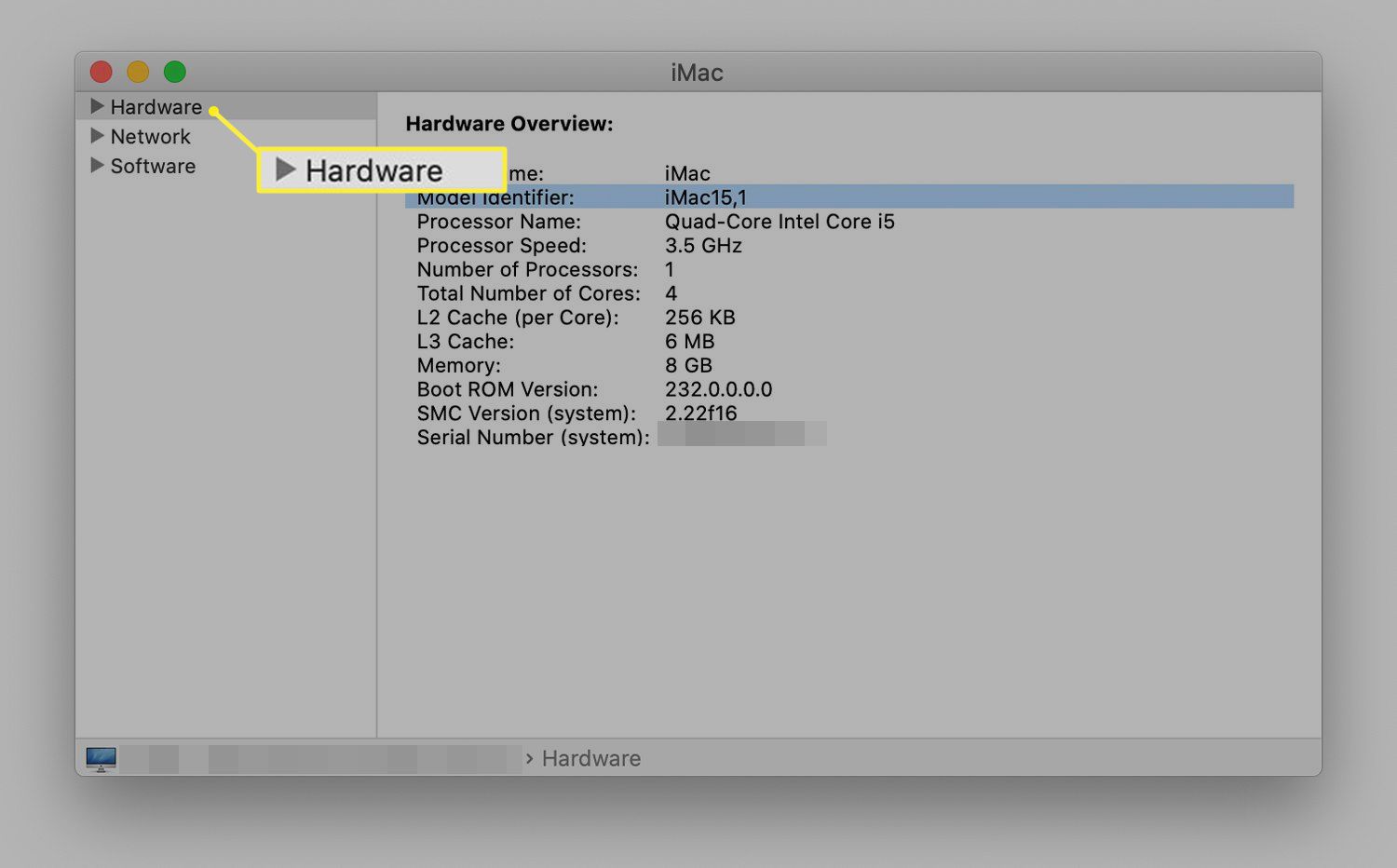Click the 6 MB value
The width and height of the screenshot is (1397, 868).
[x=690, y=342]
